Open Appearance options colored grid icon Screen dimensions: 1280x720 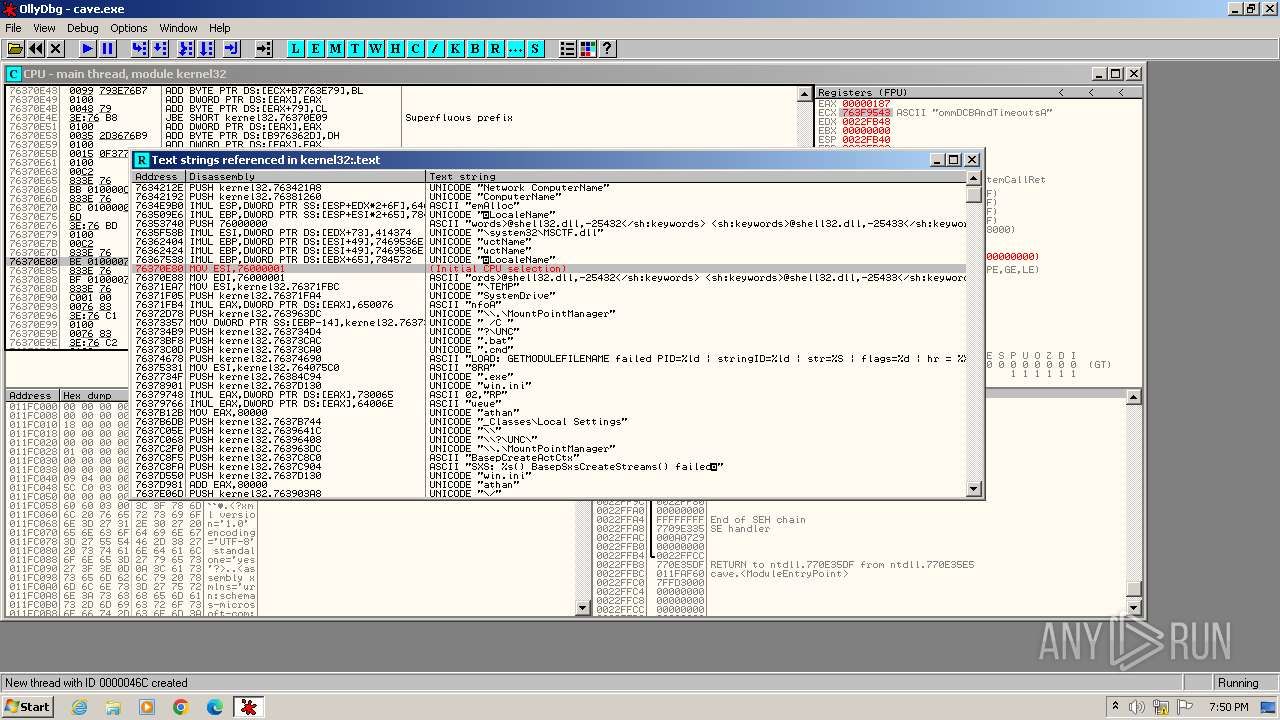tap(588, 48)
